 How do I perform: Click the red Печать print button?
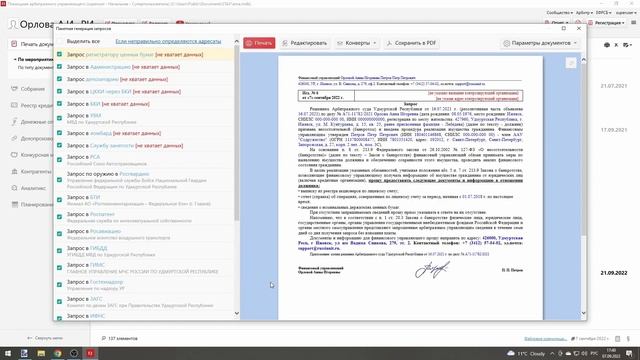[259, 43]
